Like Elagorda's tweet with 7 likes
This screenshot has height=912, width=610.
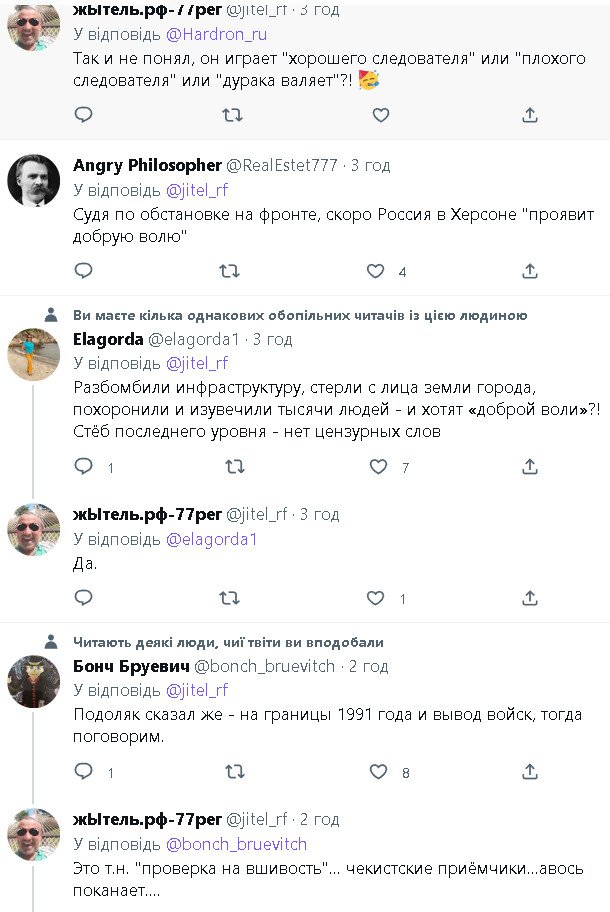378,467
